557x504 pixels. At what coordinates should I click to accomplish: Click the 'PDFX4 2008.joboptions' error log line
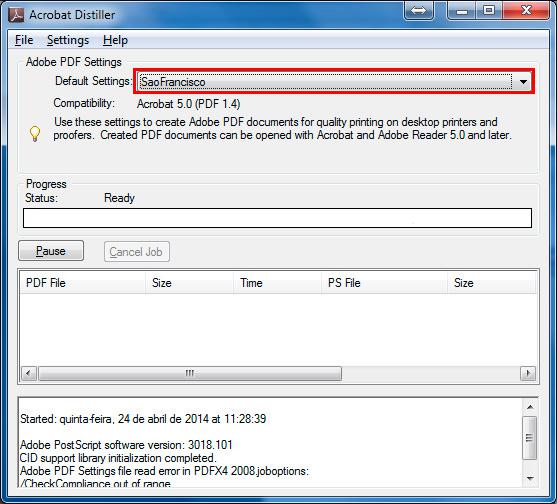[x=164, y=471]
